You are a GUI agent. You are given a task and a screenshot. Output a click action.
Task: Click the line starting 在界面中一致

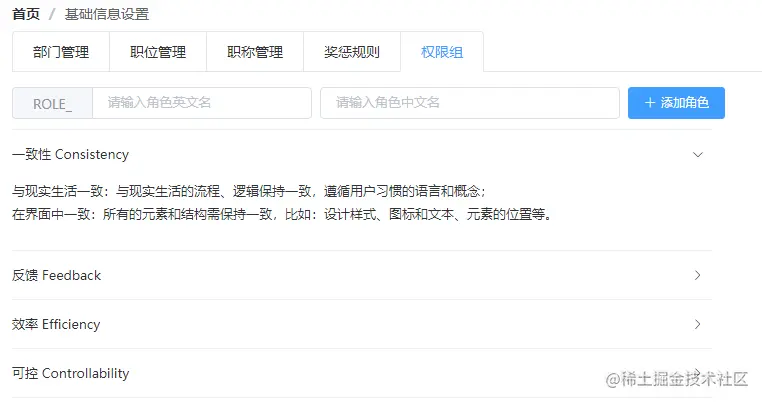[282, 214]
